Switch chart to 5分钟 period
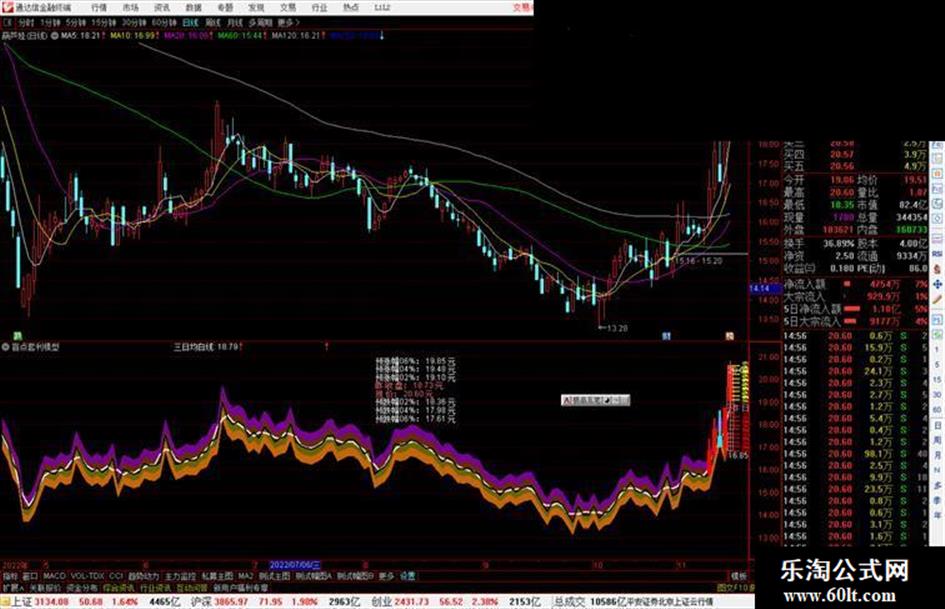 (76, 22)
